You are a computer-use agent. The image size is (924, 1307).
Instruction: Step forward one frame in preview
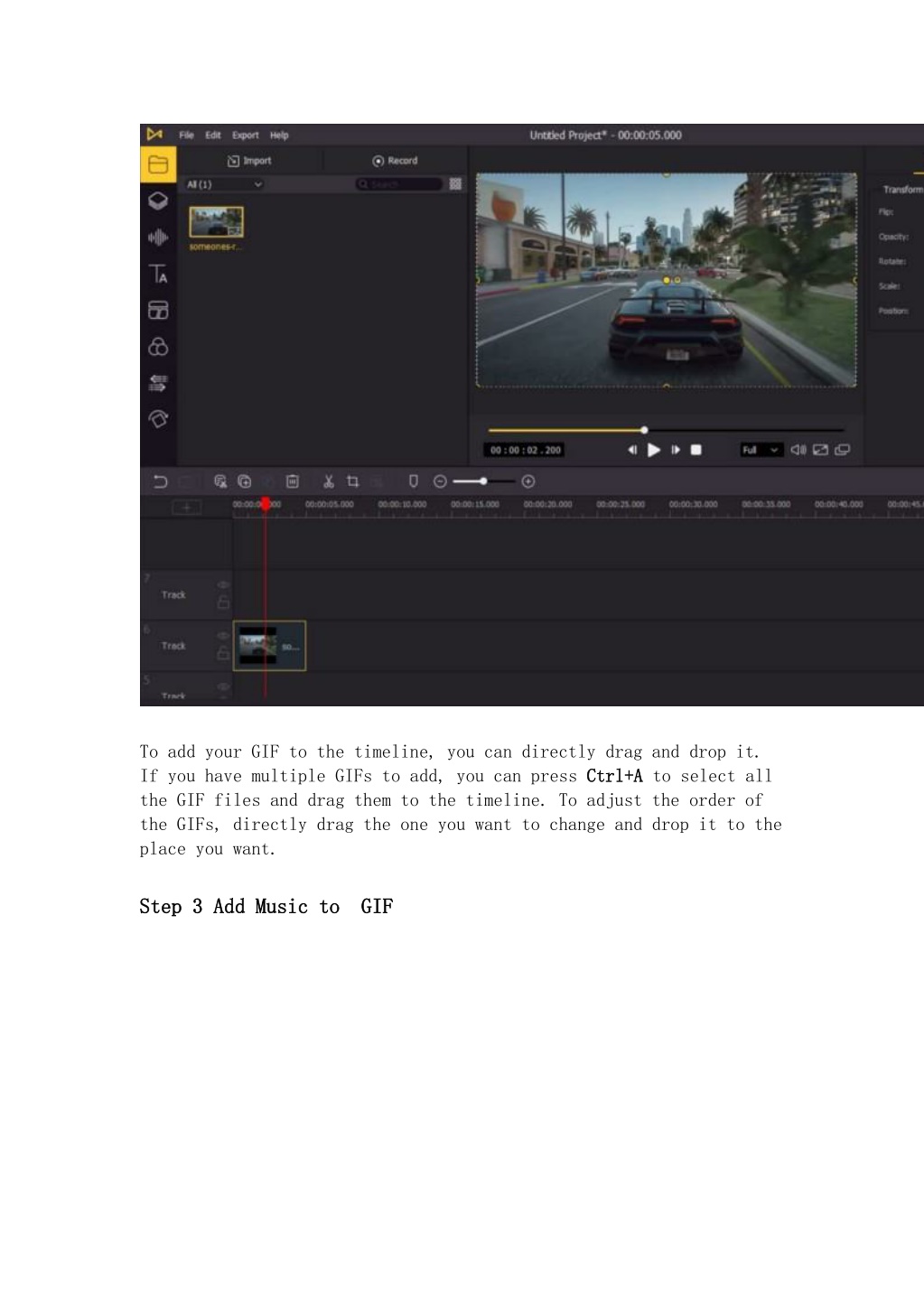(676, 450)
